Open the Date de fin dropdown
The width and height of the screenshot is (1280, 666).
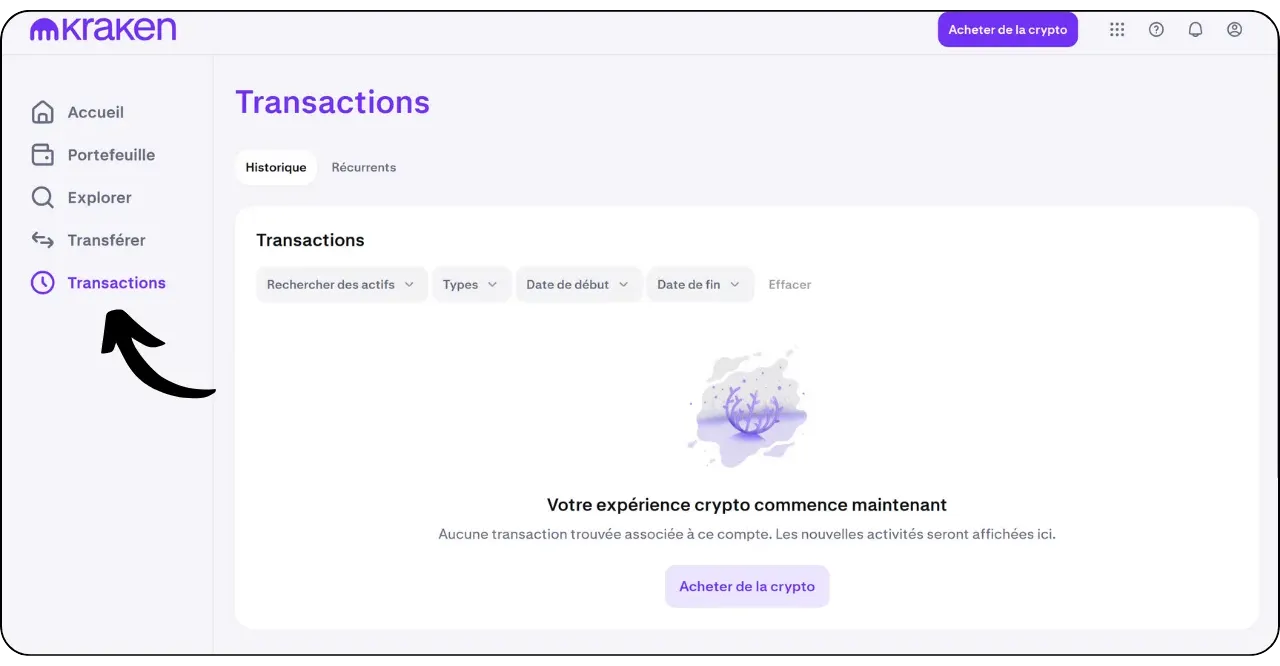[699, 285]
